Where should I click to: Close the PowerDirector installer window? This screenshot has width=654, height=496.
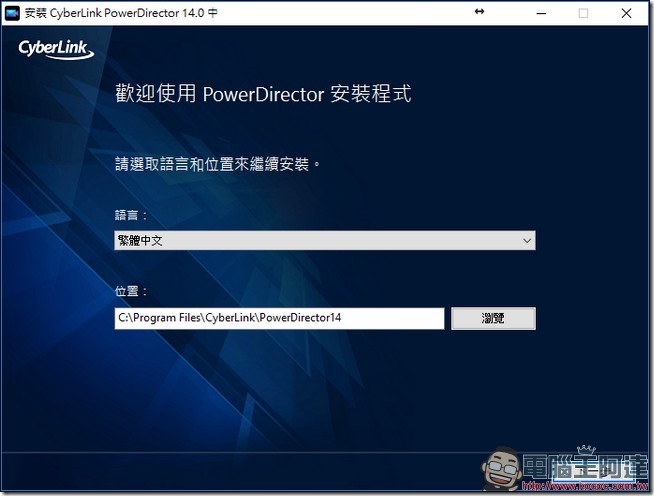coord(626,13)
